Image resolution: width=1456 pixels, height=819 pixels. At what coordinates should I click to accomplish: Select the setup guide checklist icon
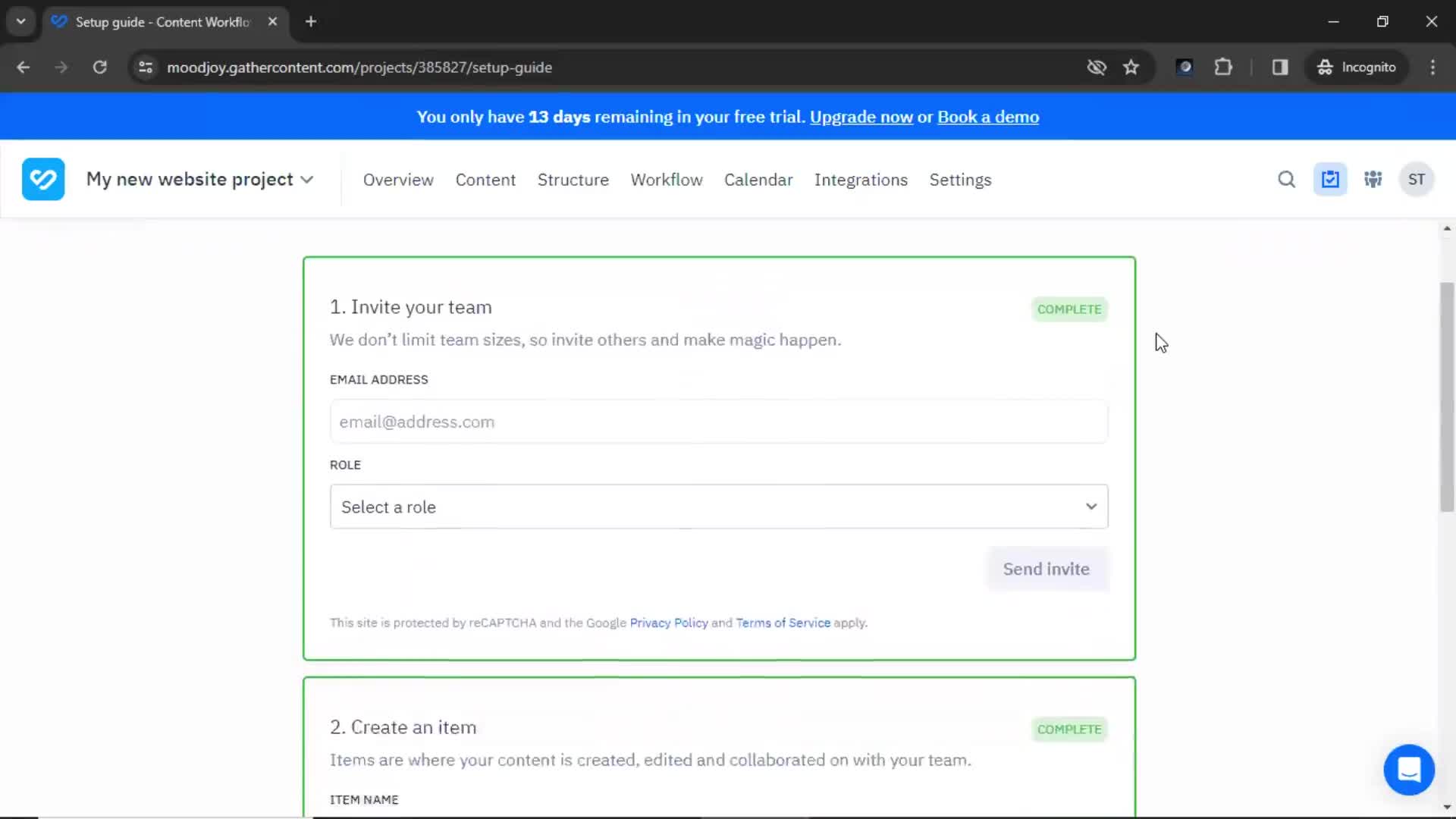tap(1330, 179)
